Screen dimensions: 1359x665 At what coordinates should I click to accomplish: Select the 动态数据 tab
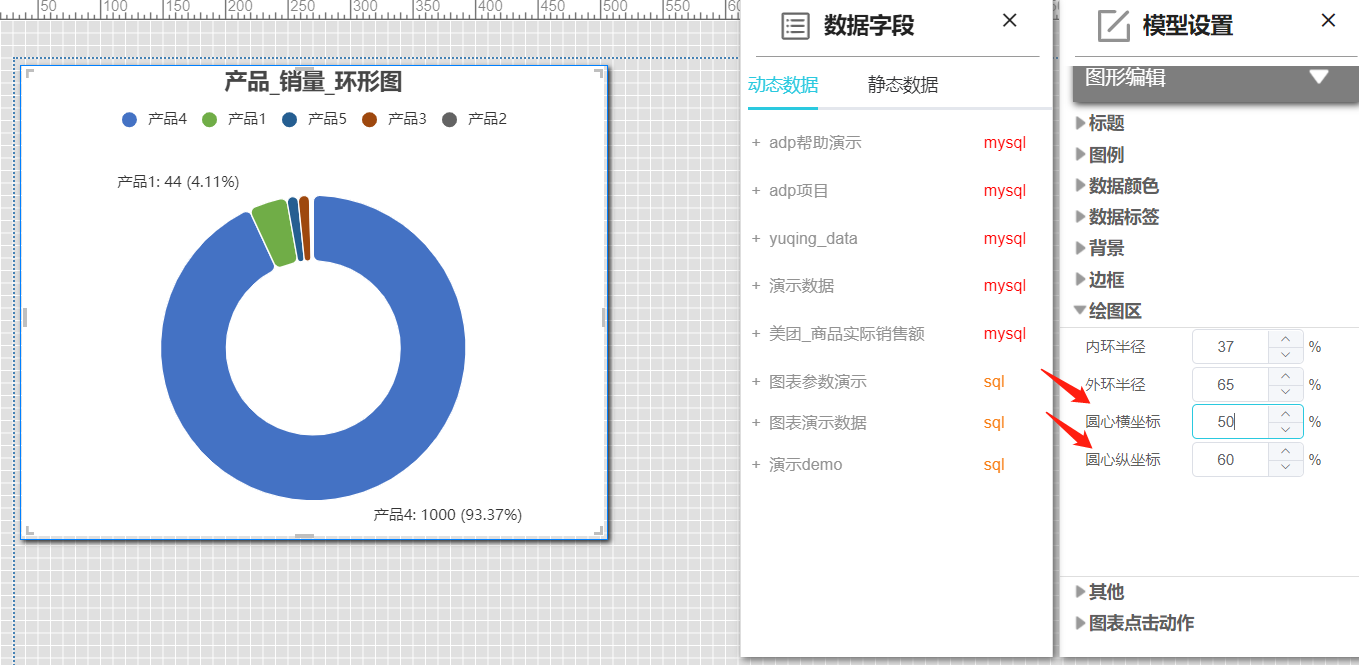point(782,85)
